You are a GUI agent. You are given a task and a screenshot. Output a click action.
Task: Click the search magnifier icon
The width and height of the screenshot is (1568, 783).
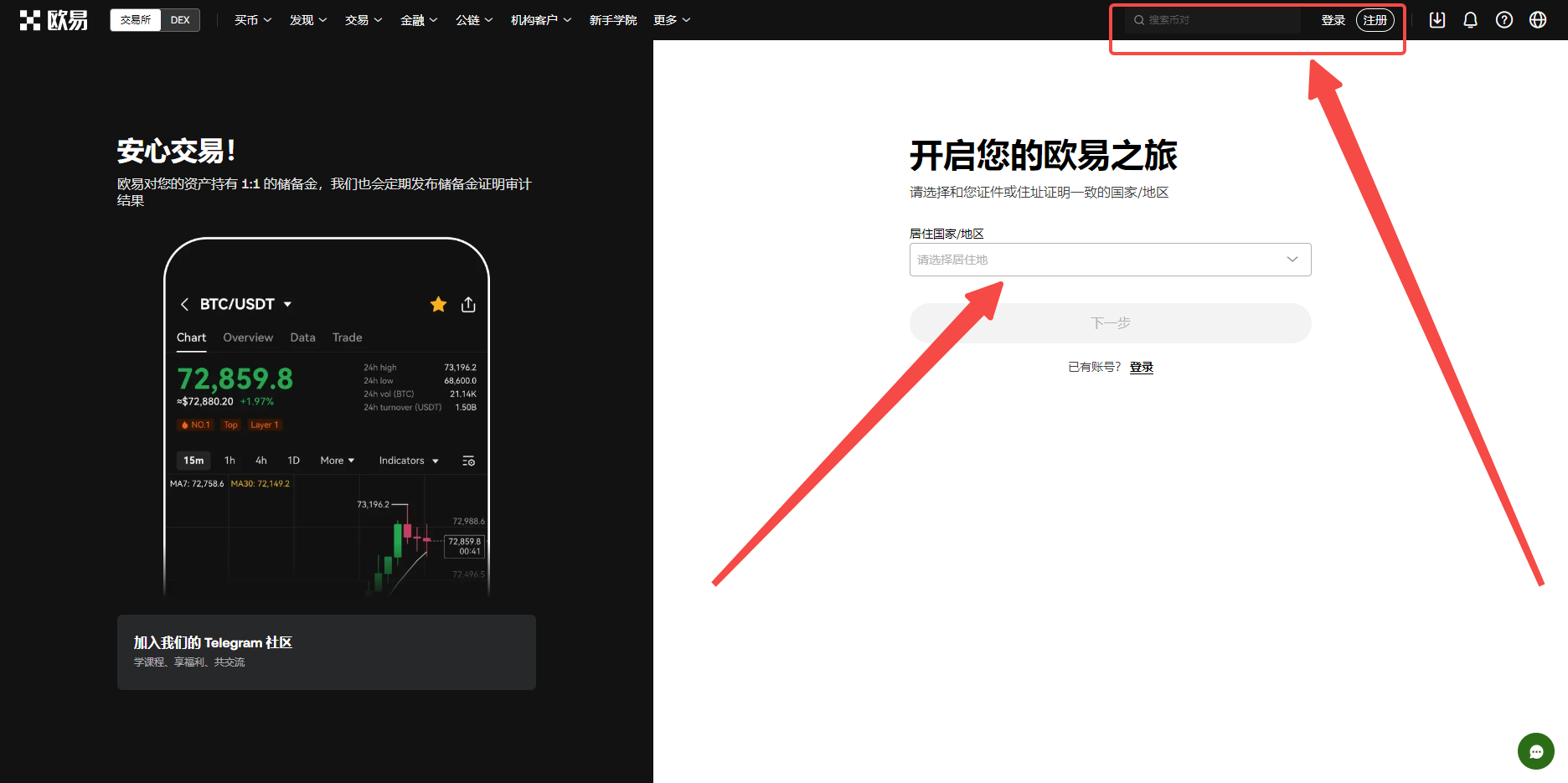tap(1139, 20)
